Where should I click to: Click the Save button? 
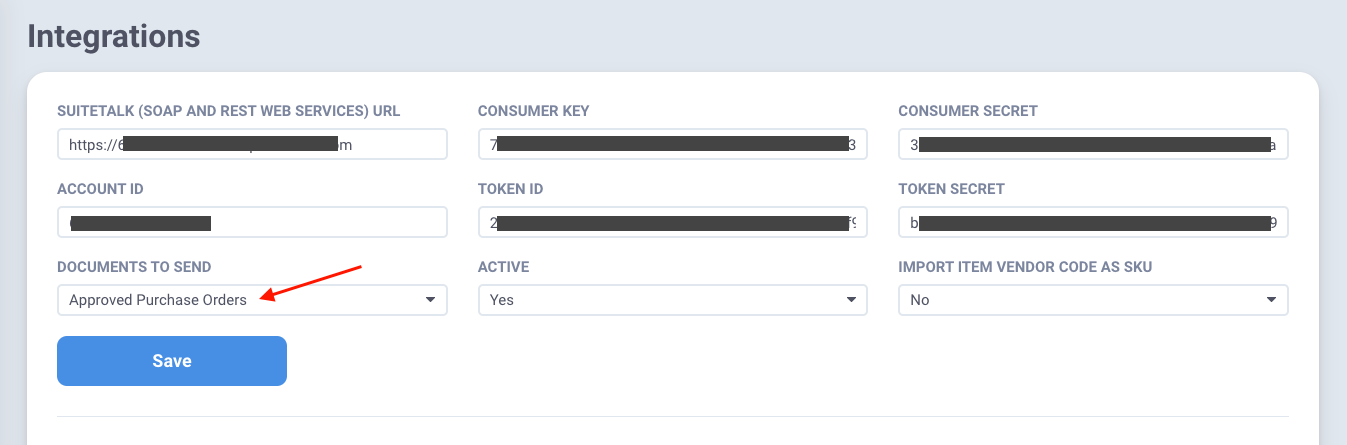172,361
